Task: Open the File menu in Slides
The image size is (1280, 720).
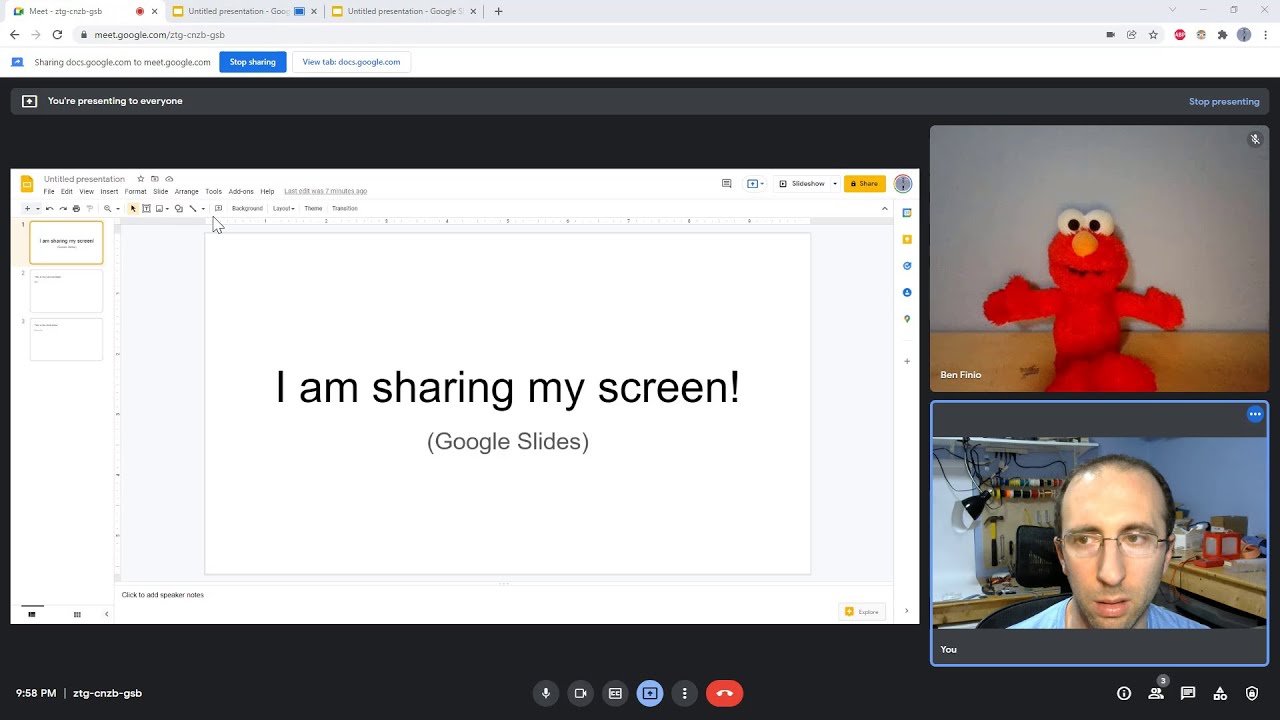Action: pyautogui.click(x=49, y=191)
